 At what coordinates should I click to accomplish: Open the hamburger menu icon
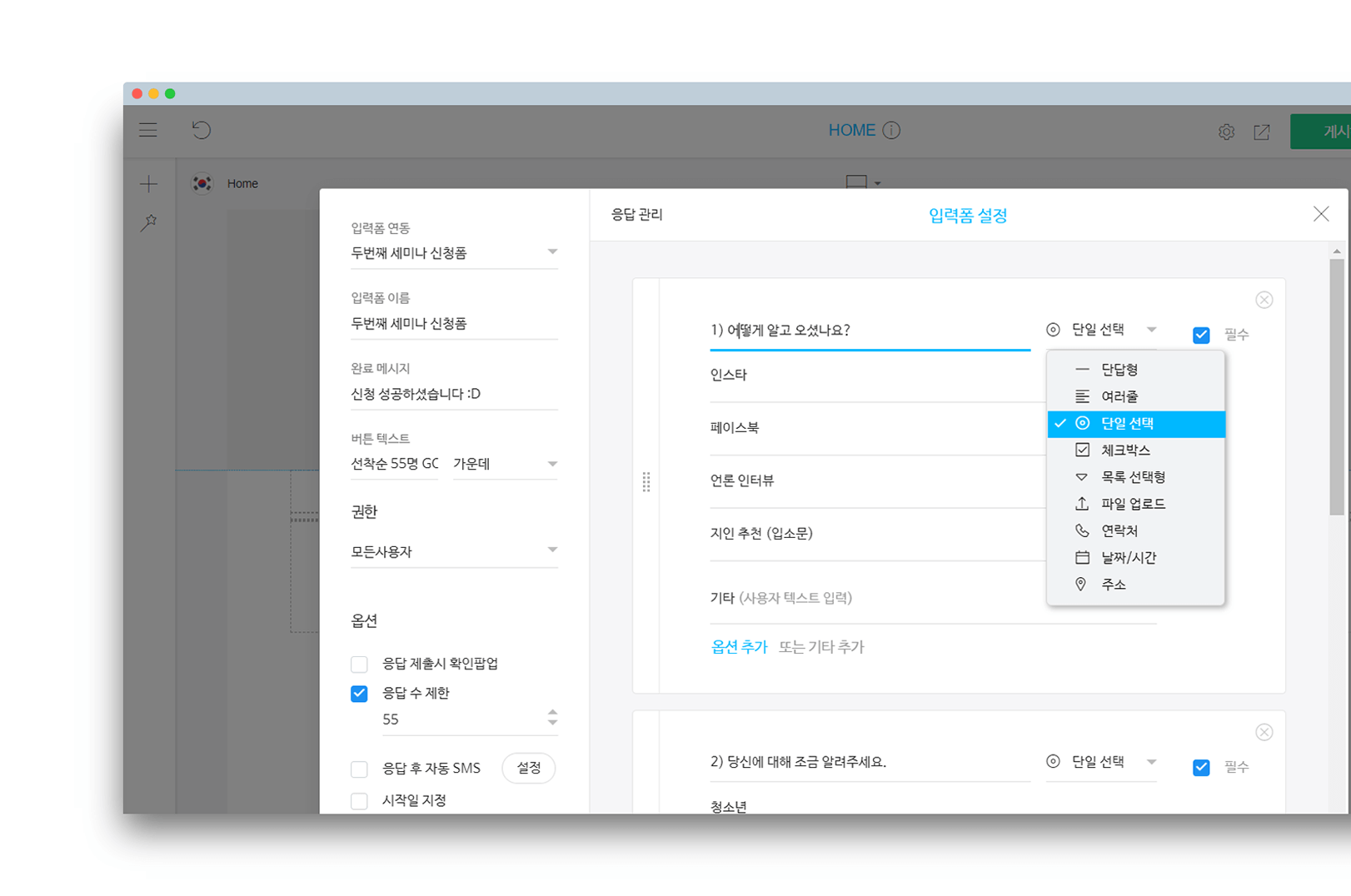[x=148, y=130]
